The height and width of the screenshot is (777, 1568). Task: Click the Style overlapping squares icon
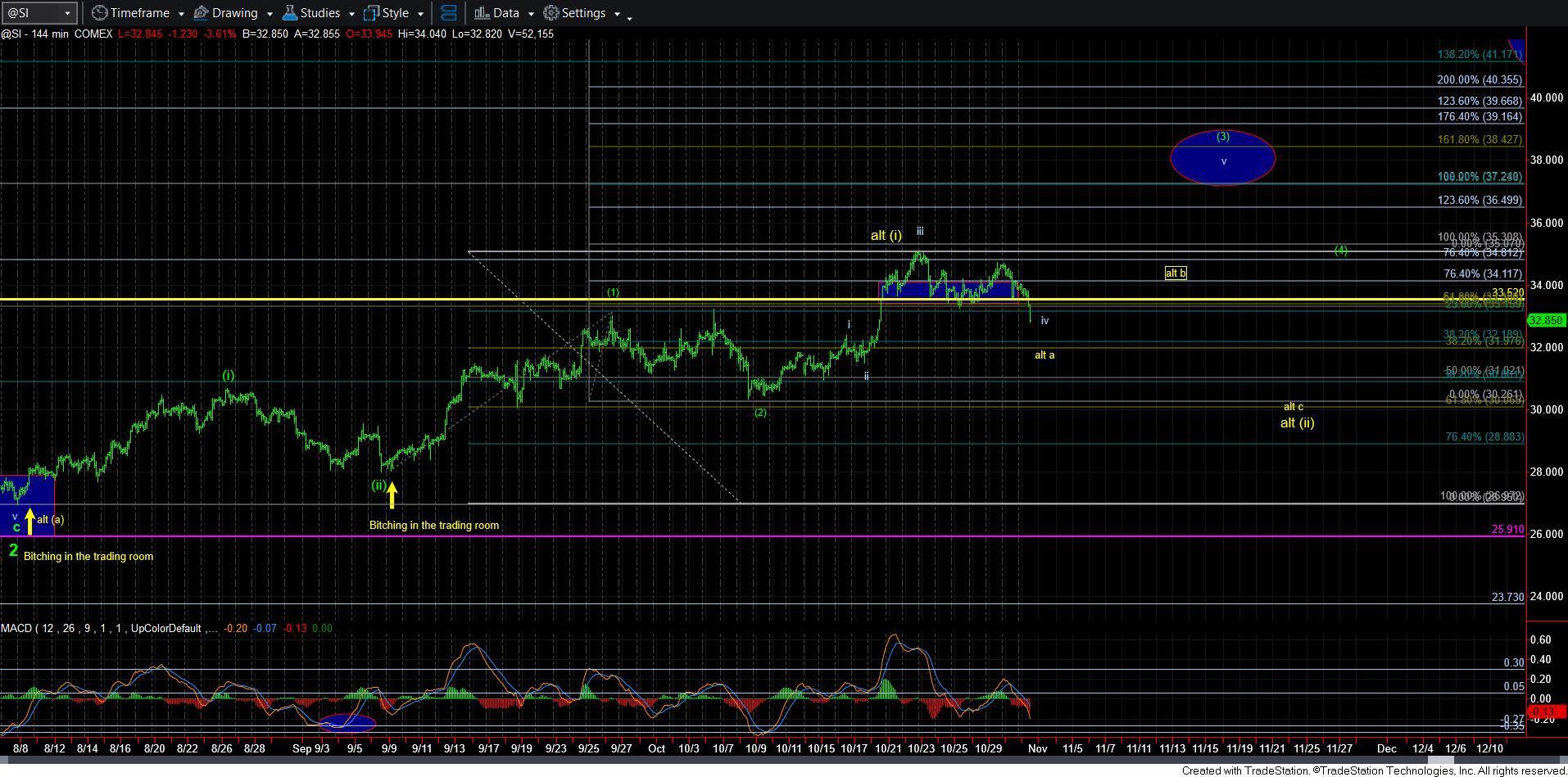click(x=371, y=13)
